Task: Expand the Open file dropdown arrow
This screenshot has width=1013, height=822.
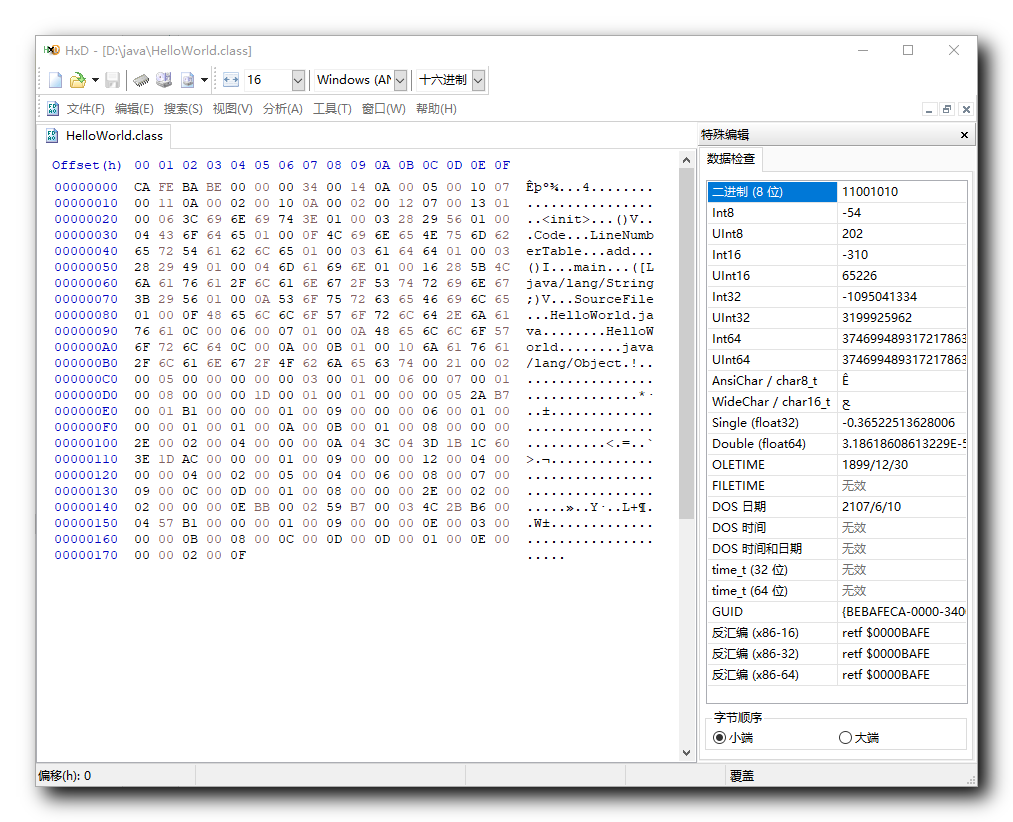Action: pos(95,80)
